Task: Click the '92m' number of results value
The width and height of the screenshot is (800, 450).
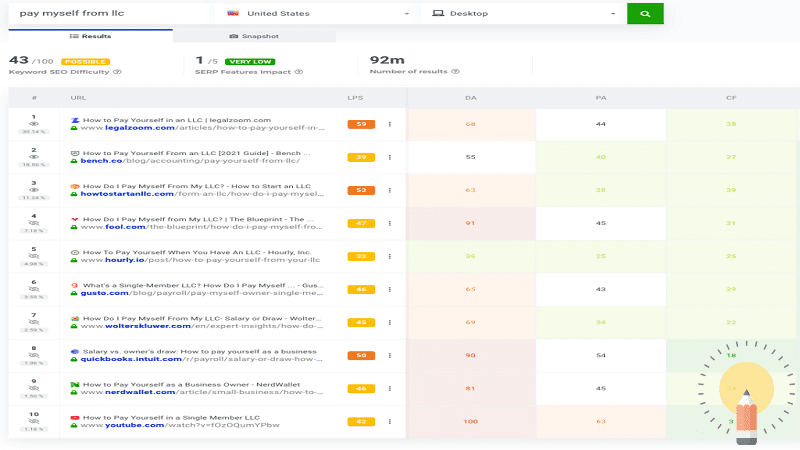Action: pyautogui.click(x=387, y=60)
